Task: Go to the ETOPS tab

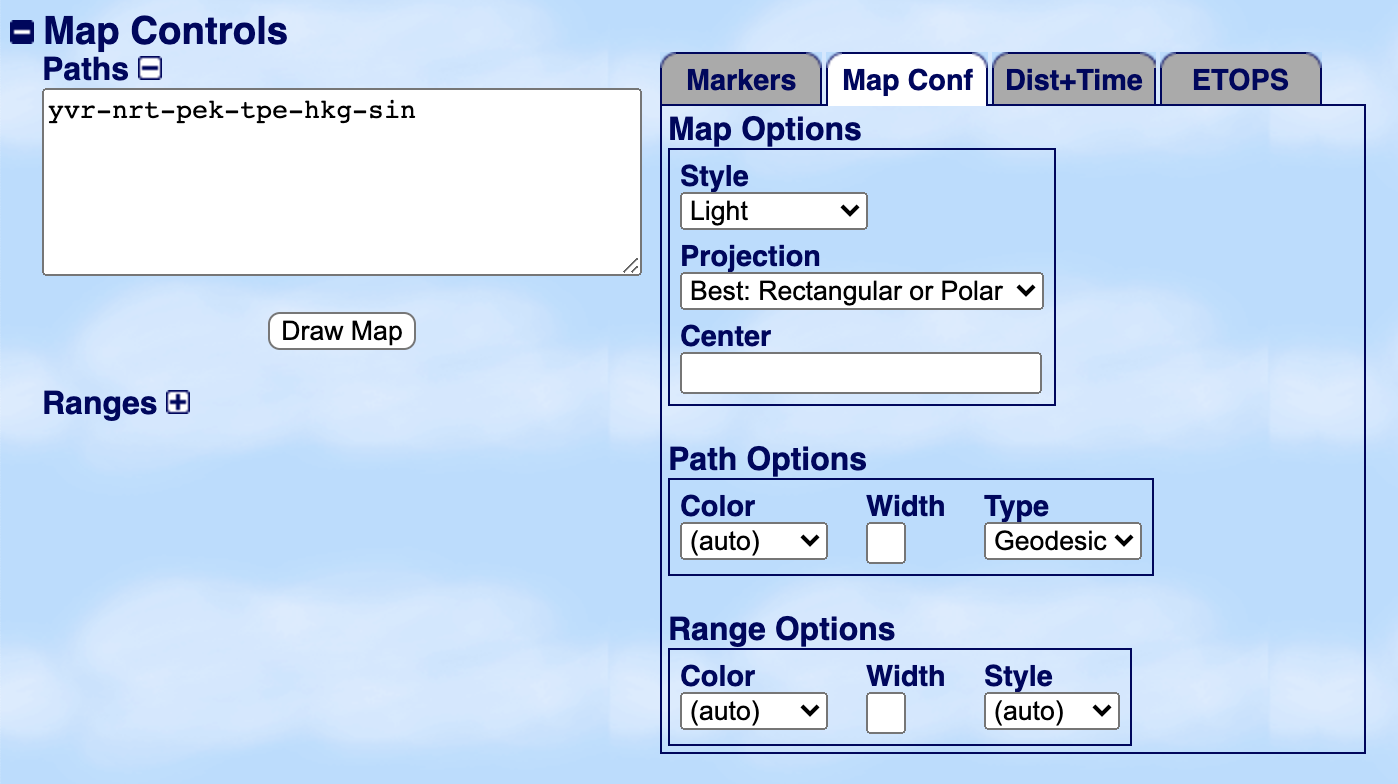Action: click(x=1240, y=81)
